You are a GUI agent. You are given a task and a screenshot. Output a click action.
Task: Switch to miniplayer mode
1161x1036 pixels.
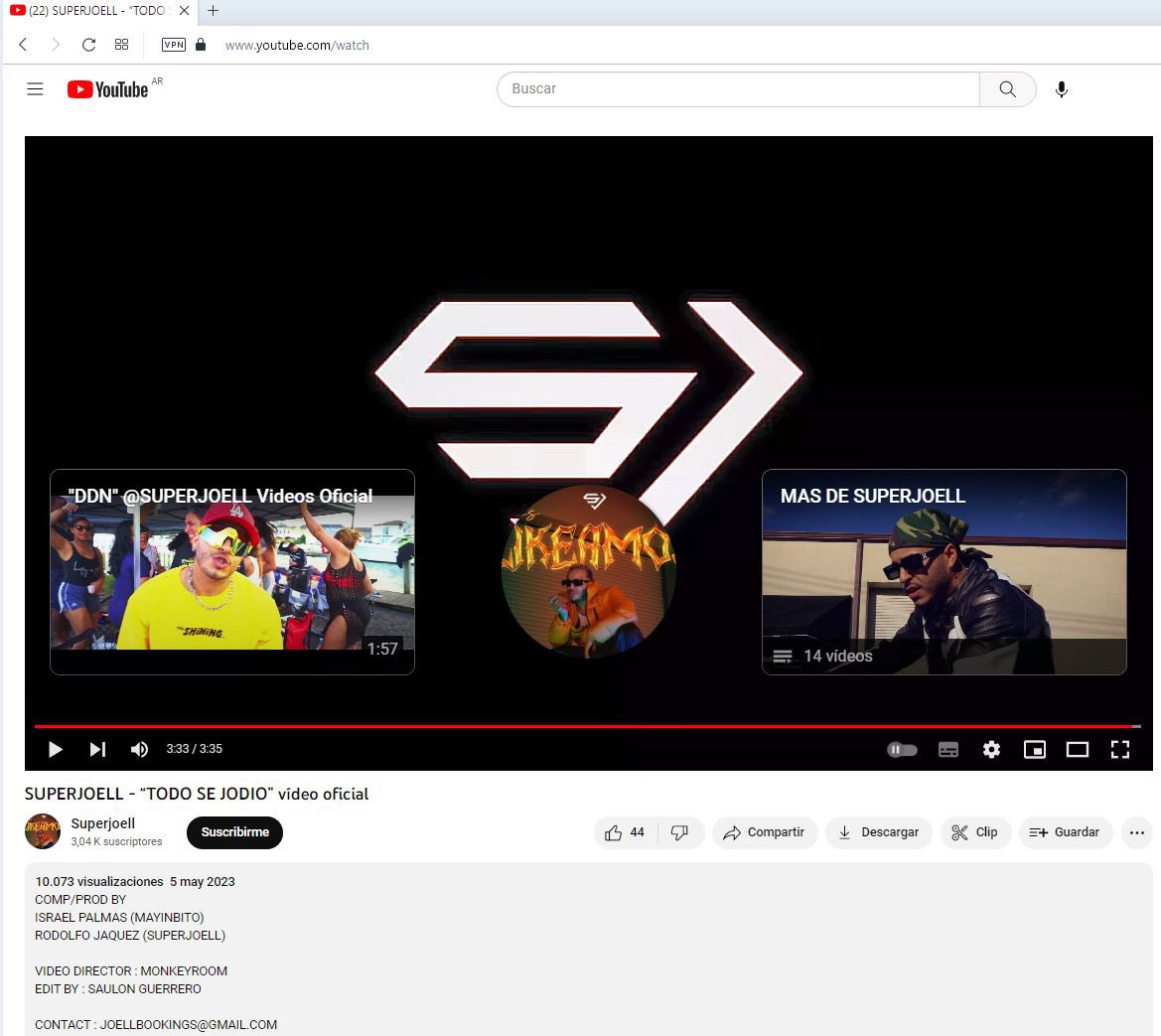1035,749
